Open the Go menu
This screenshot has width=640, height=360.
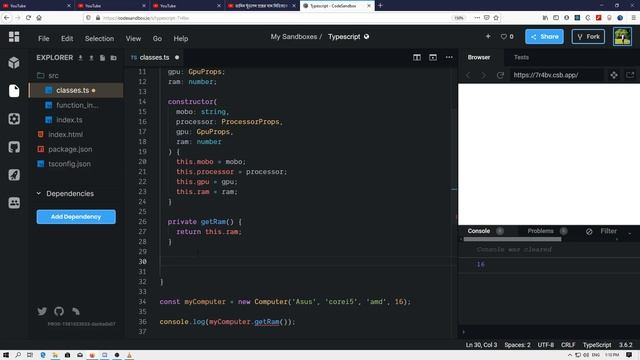click(157, 39)
